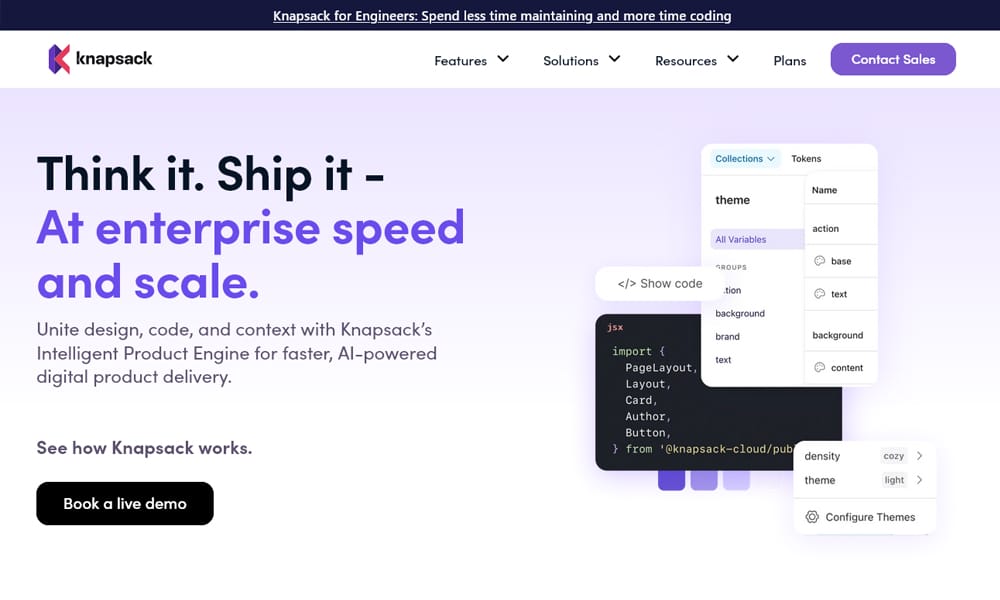The image size is (1000, 600).
Task: Click the middle purple icon under the code panel
Action: 704,482
